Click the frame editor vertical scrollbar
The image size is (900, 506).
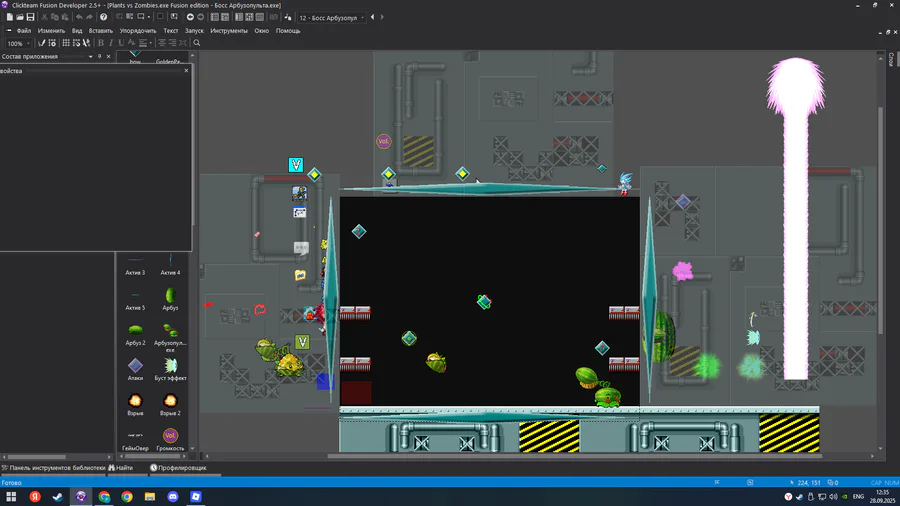[880, 221]
